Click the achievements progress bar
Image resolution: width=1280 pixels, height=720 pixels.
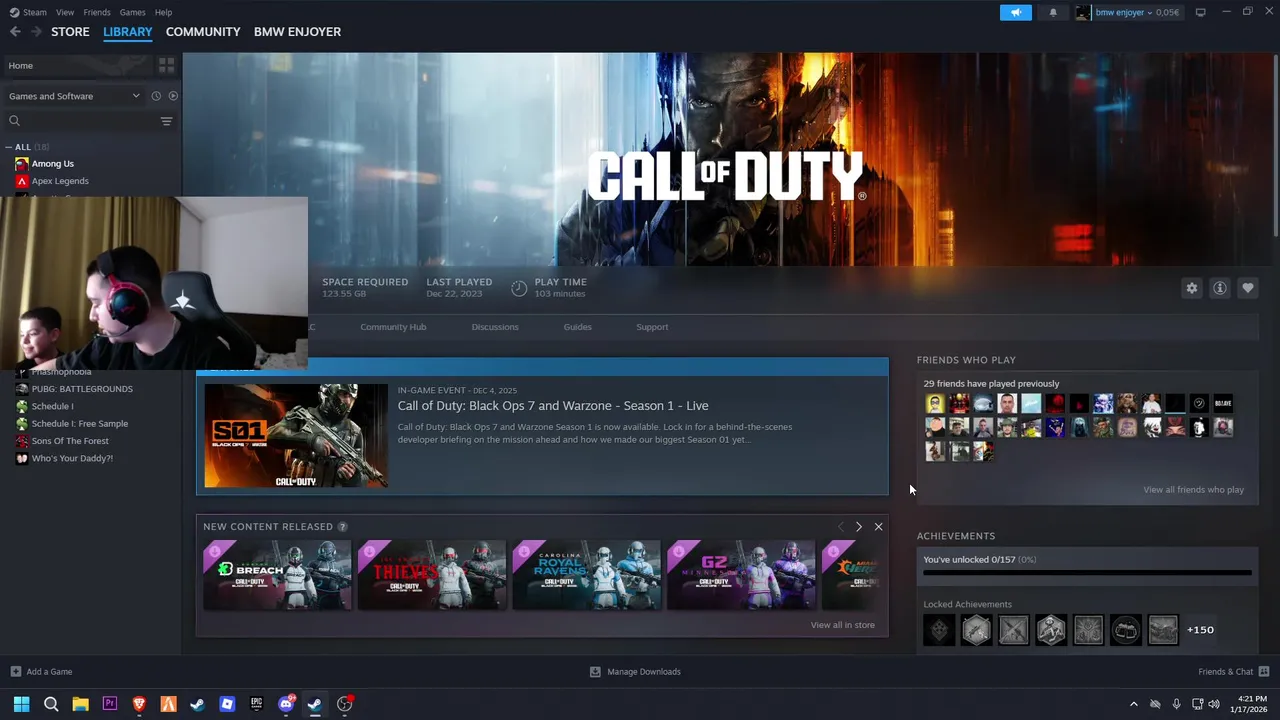point(1087,573)
